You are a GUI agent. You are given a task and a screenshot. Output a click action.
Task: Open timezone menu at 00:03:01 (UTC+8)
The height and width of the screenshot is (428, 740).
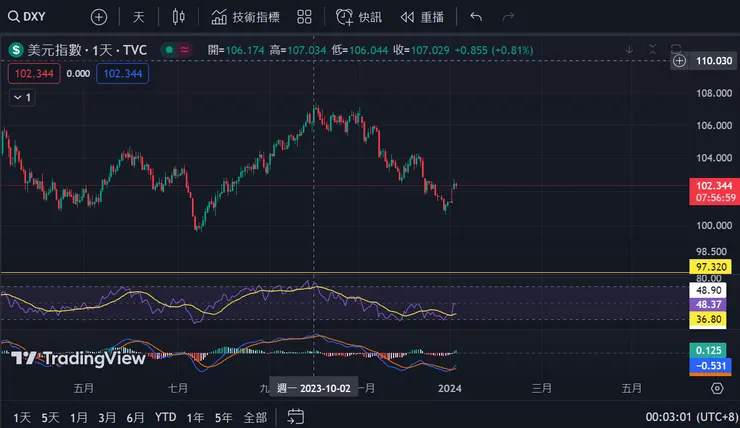point(691,417)
